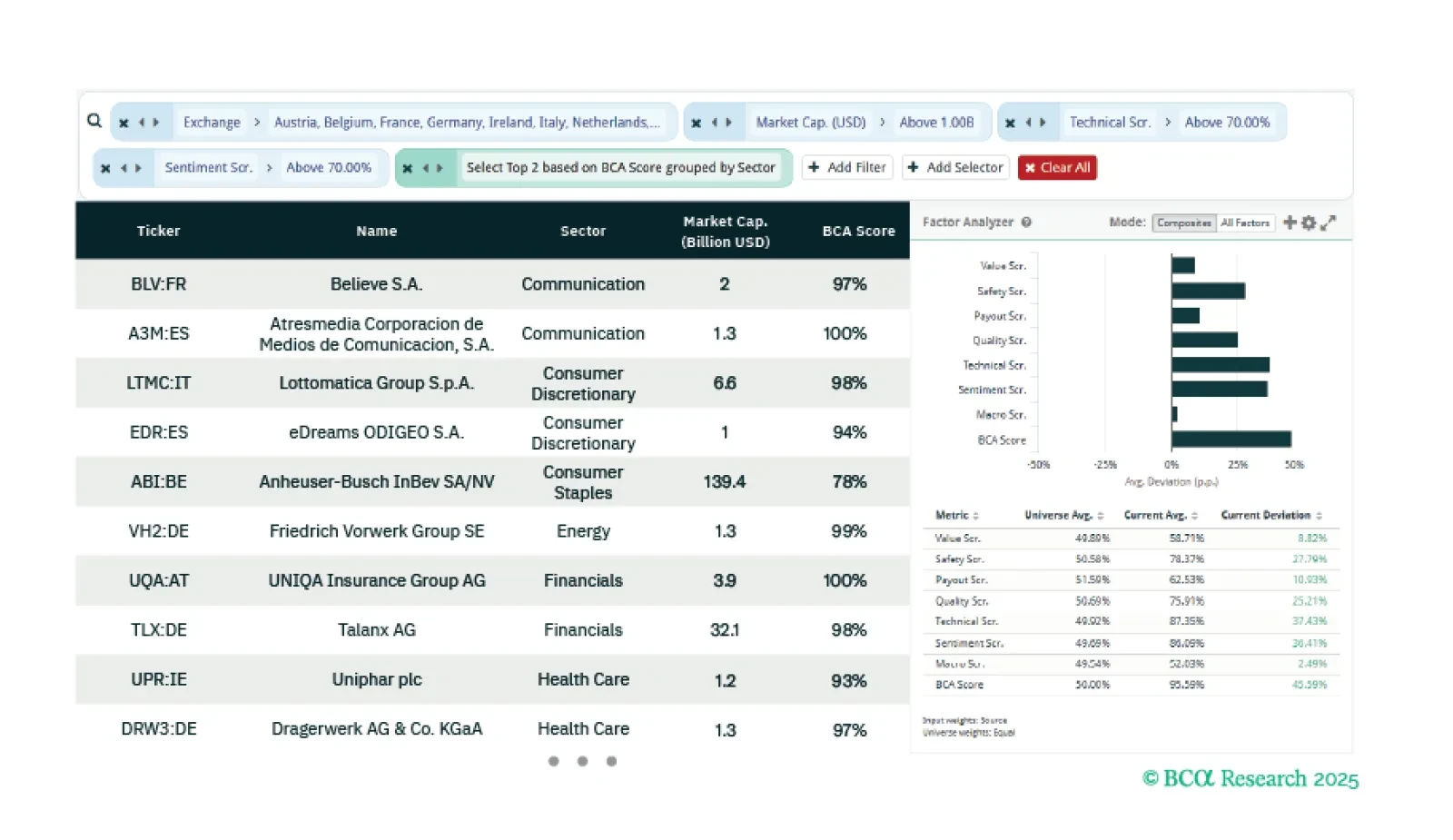Move Technical Scr. filter right with arrow
Viewport: 1453px width, 840px height.
[1043, 123]
